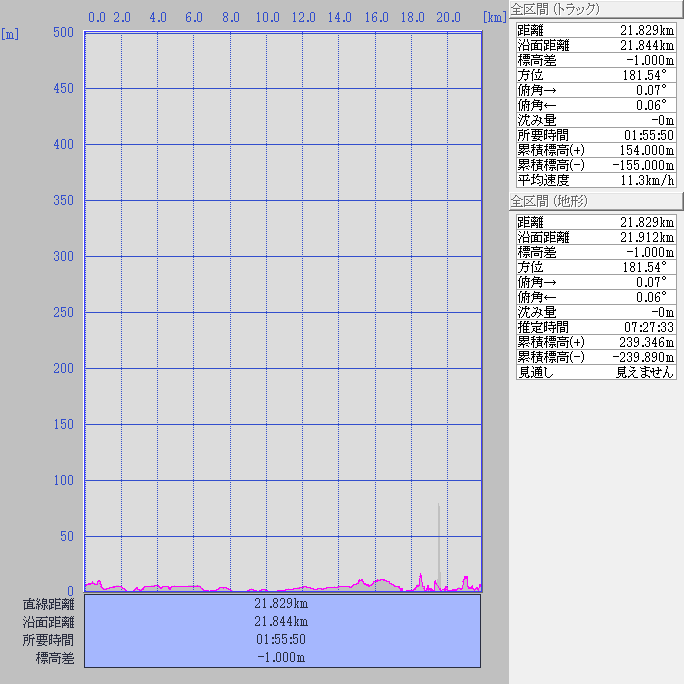Select 21.844km value in bottom blue panel
684x684 pixels.
coord(281,622)
